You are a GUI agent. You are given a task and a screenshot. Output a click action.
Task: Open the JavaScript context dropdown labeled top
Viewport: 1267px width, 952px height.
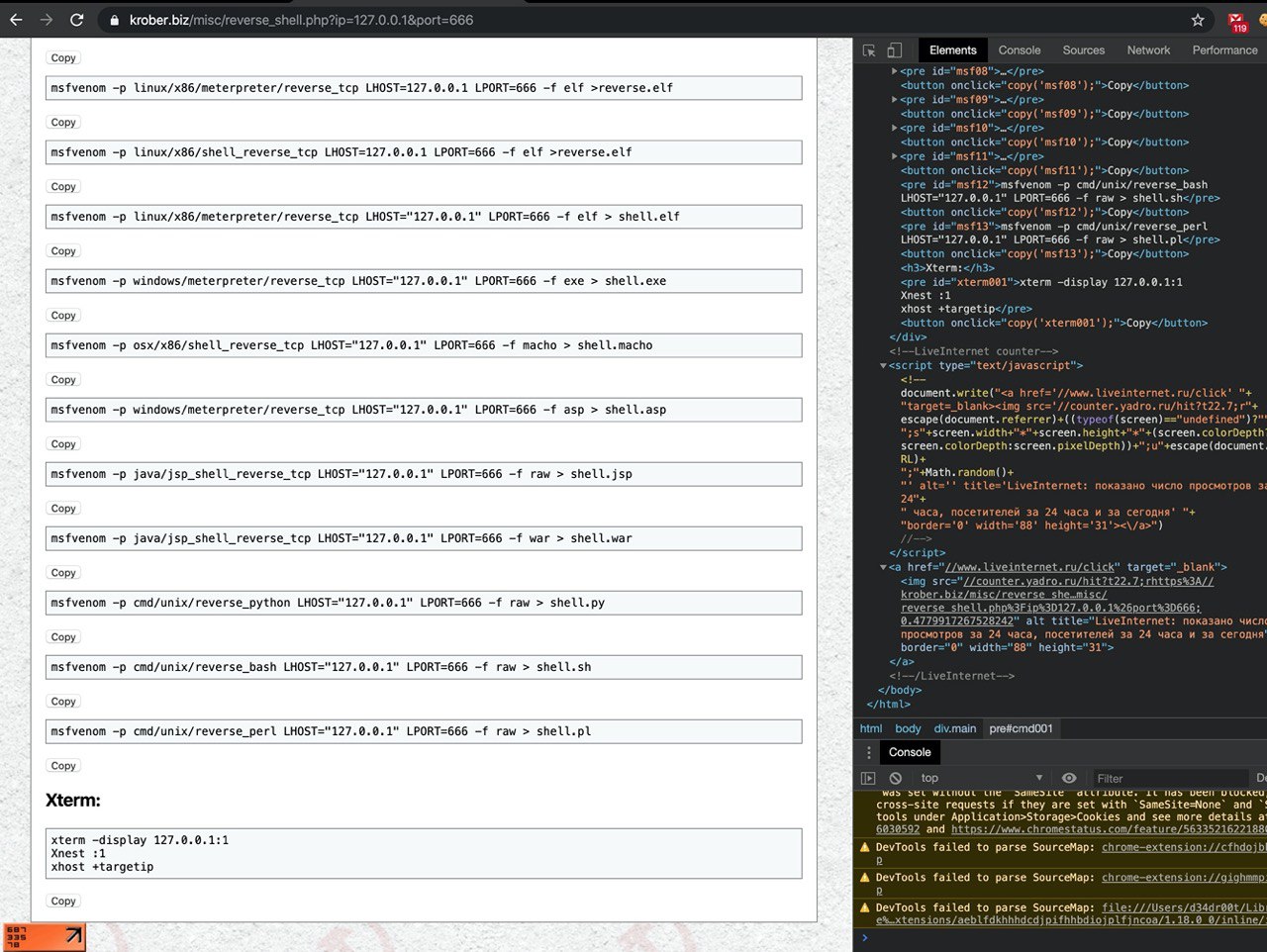coord(980,779)
